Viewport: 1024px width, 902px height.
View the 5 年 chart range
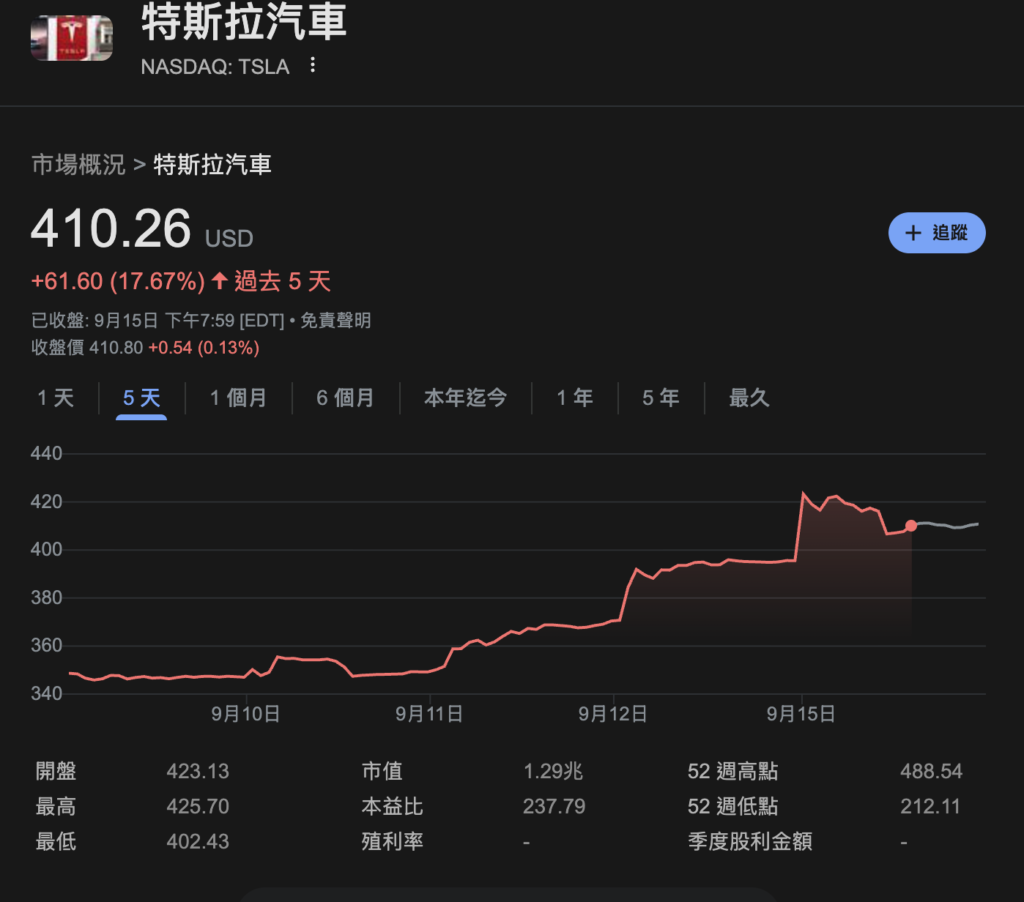(x=660, y=398)
